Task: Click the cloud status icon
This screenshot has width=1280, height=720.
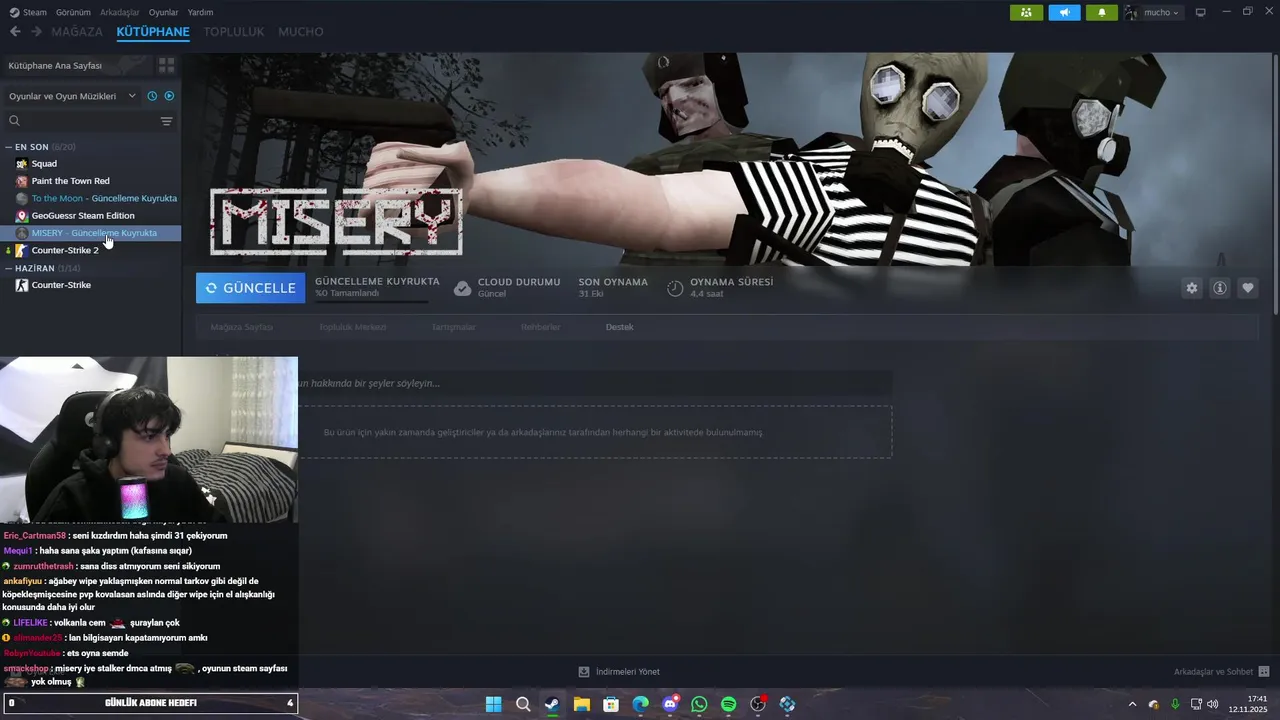Action: (462, 288)
